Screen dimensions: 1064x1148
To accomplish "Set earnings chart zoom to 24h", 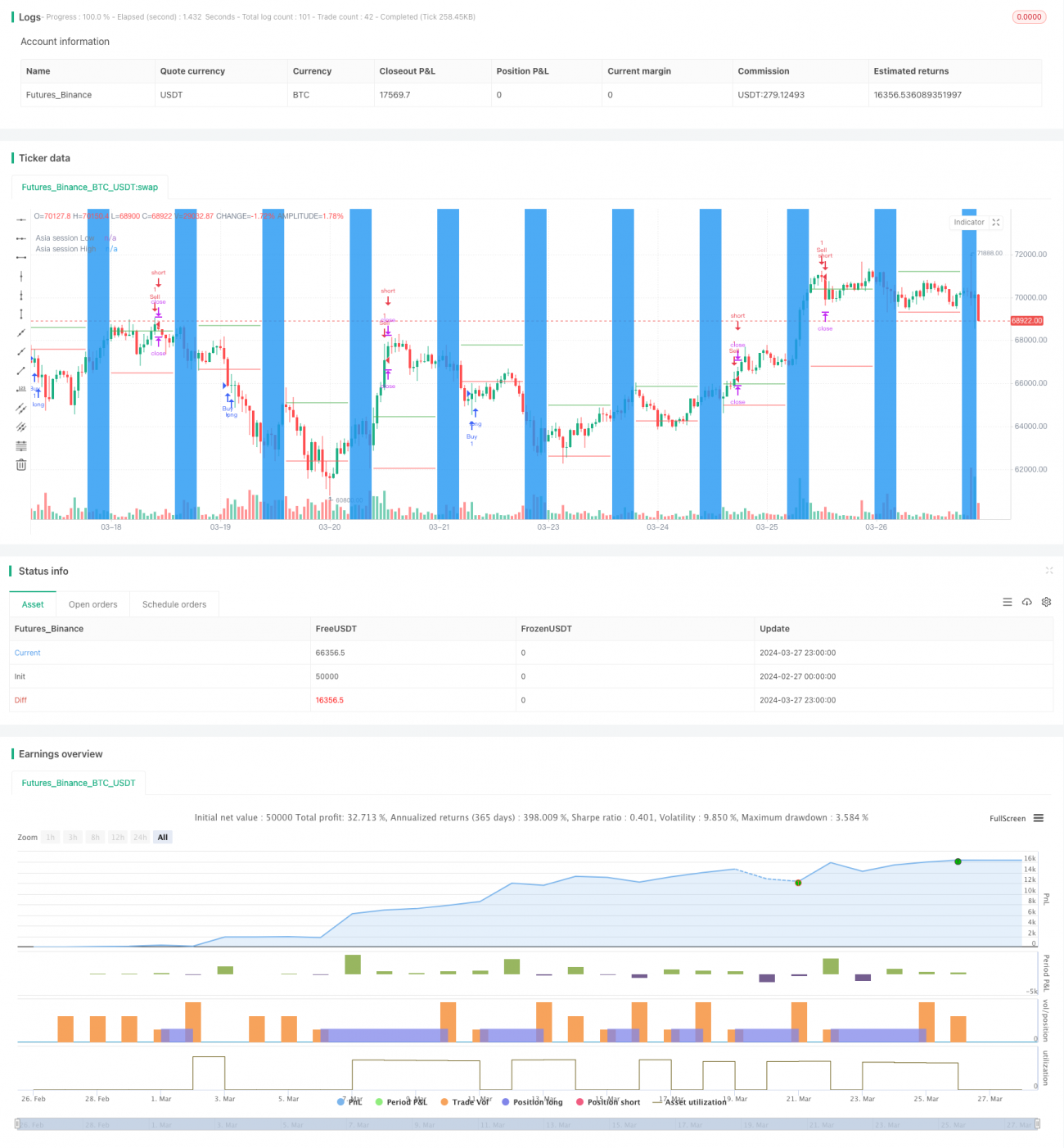I will click(x=140, y=838).
